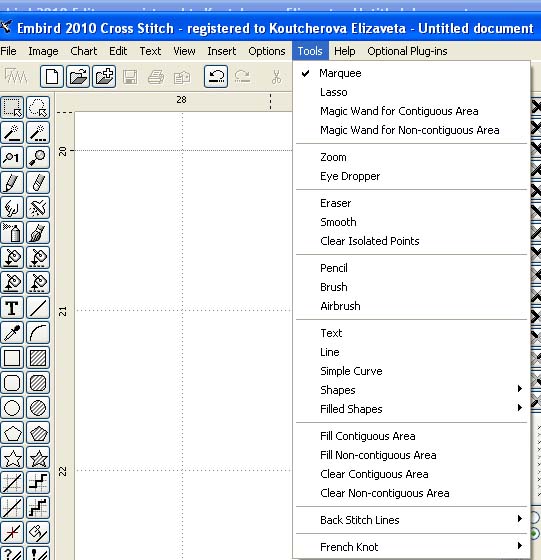541x560 pixels.
Task: Select the Eye Dropper tool icon
Action: click(12, 332)
